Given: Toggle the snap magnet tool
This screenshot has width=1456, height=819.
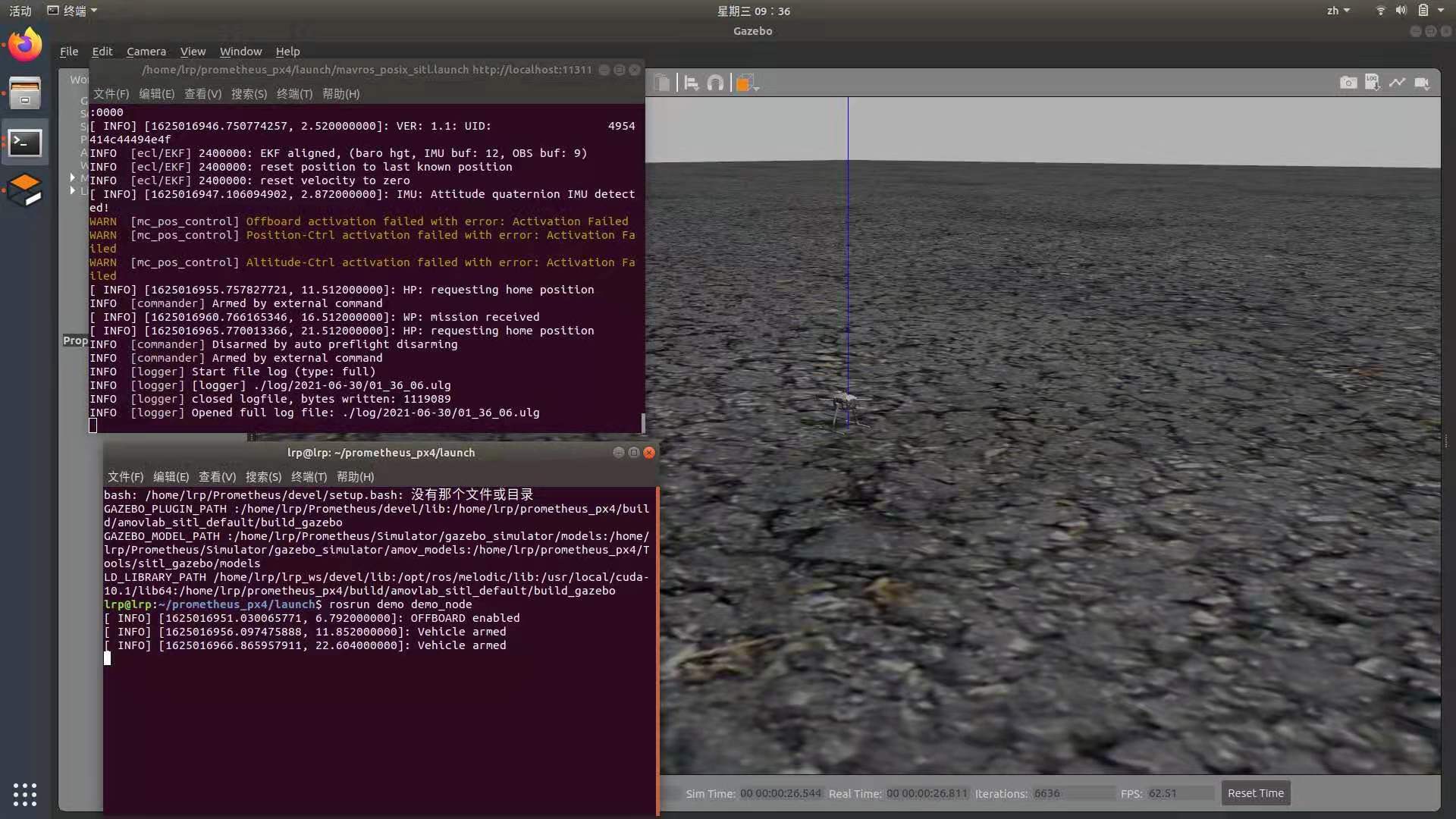Looking at the screenshot, I should (715, 83).
